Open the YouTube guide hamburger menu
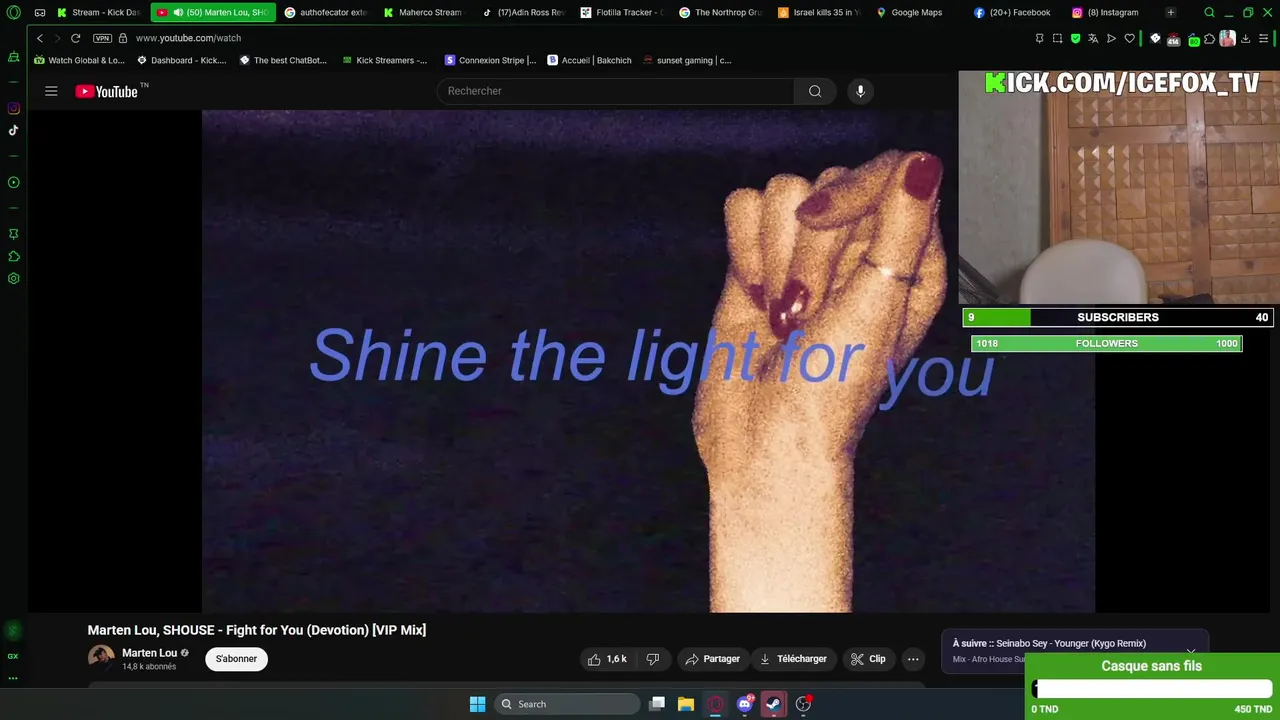This screenshot has width=1280, height=720. pyautogui.click(x=51, y=91)
